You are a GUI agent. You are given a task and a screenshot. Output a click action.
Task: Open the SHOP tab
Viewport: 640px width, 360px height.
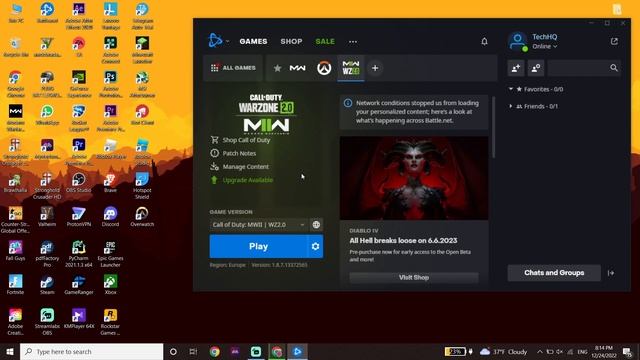(x=291, y=41)
